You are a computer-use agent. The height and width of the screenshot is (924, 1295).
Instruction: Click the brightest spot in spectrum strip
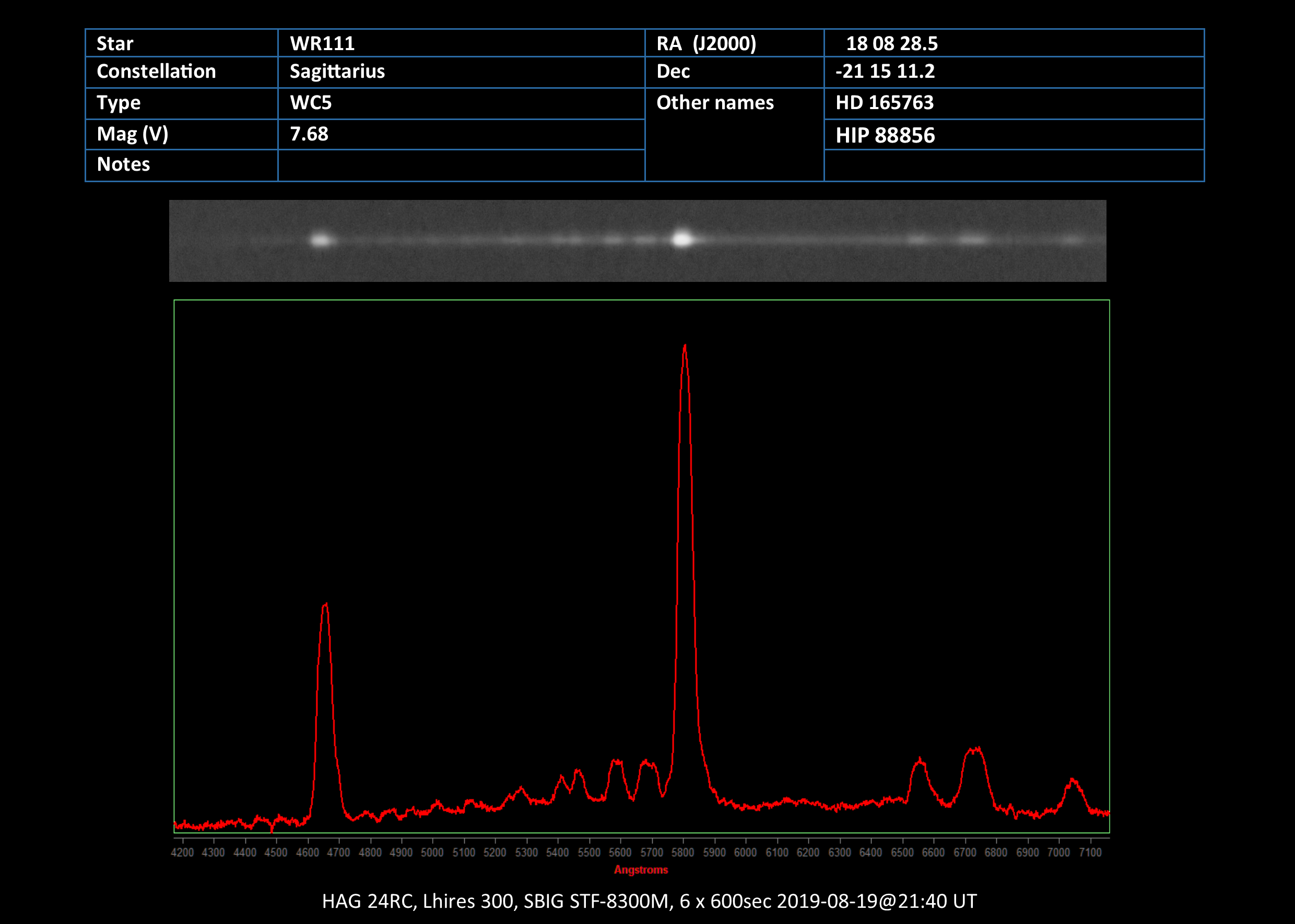point(682,239)
